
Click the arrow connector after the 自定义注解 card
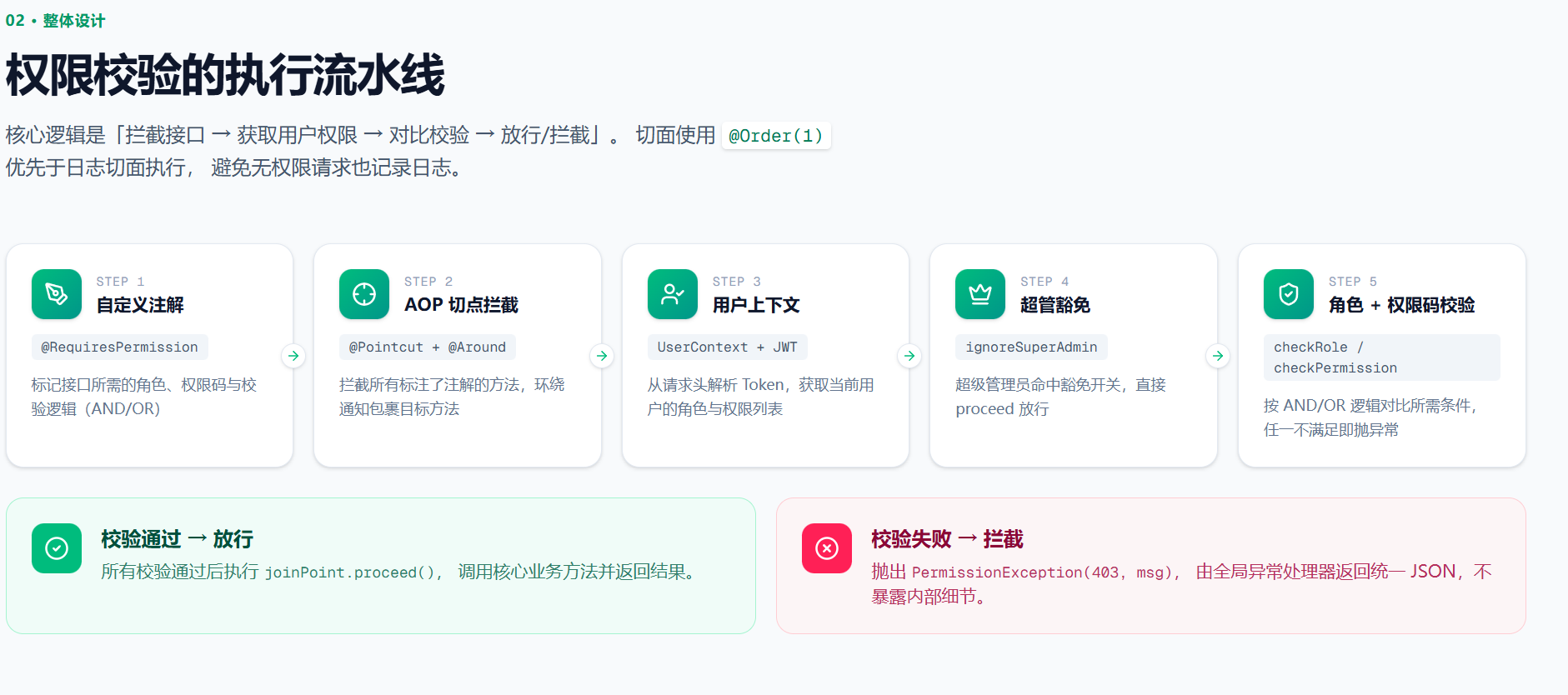(293, 356)
